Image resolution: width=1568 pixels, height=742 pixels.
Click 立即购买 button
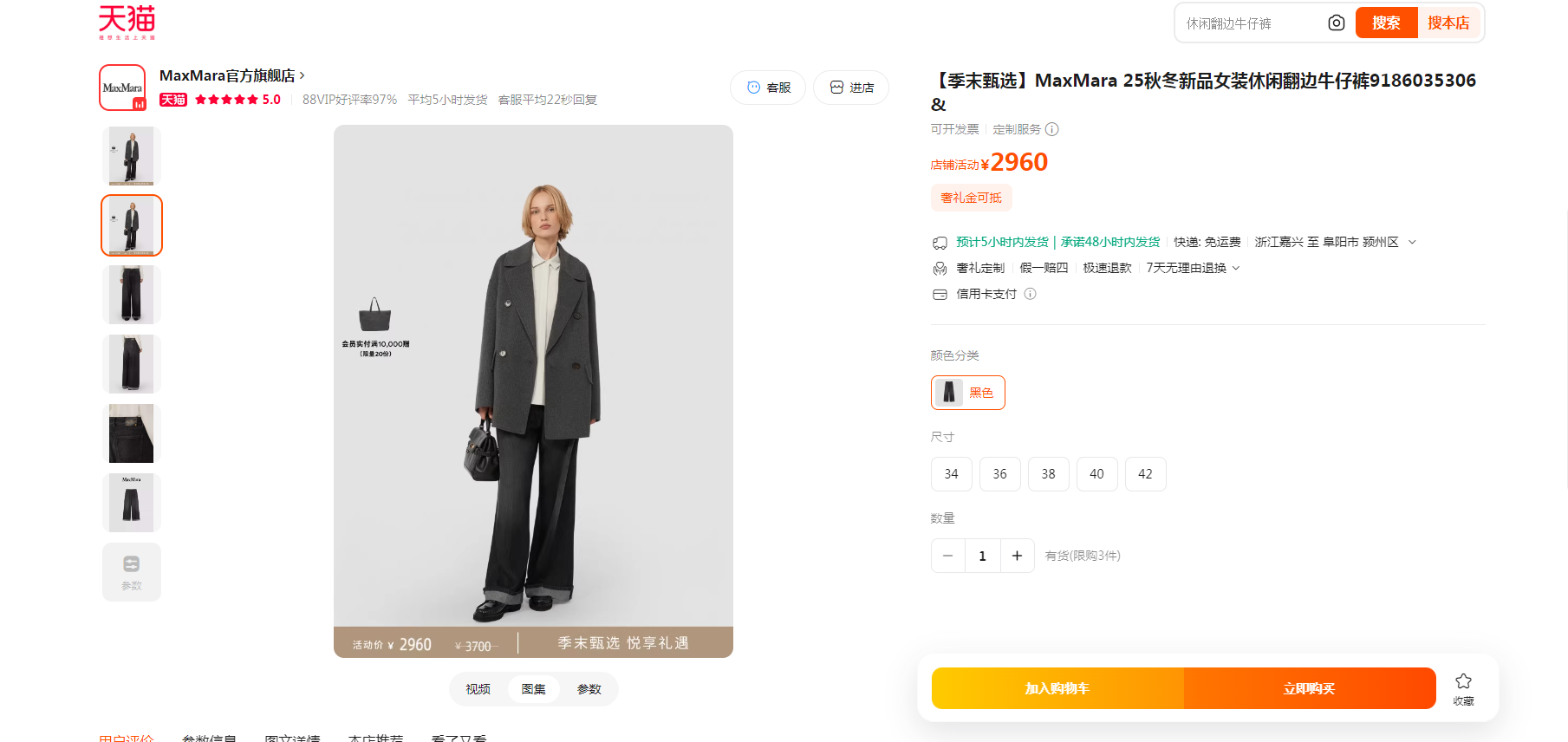tap(1309, 688)
